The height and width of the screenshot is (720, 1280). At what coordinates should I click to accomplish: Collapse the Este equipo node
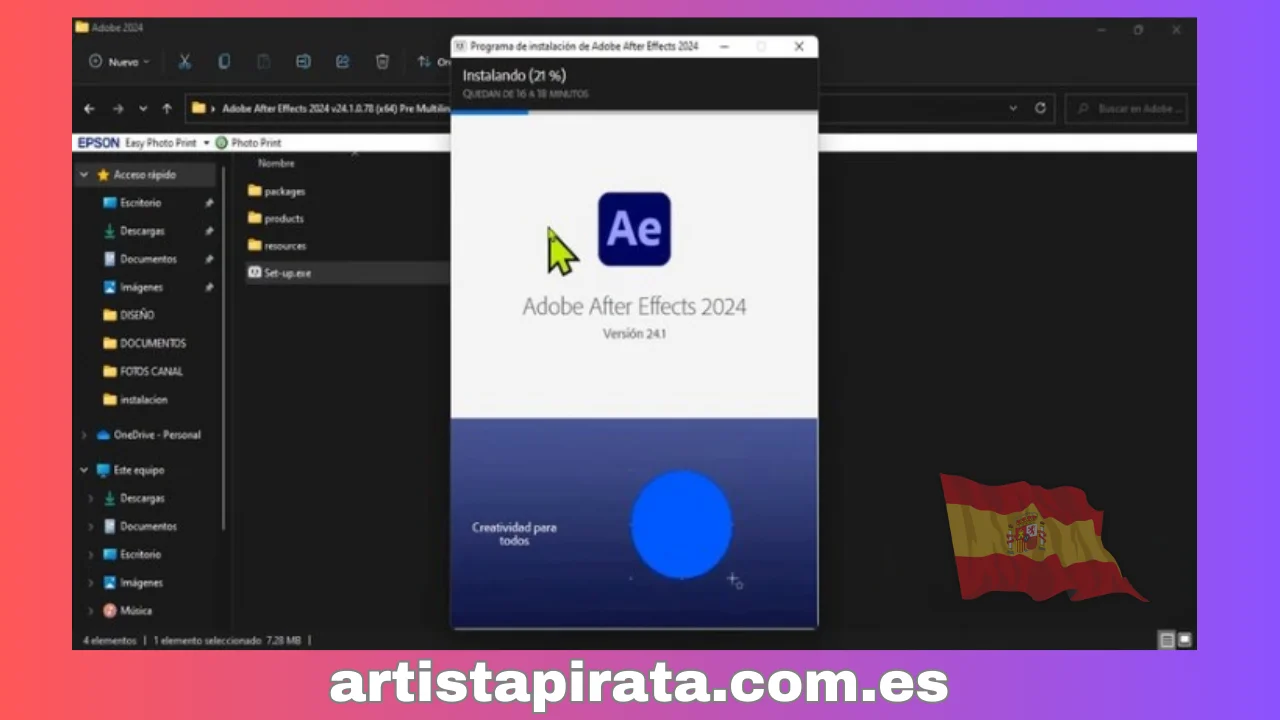pos(84,470)
